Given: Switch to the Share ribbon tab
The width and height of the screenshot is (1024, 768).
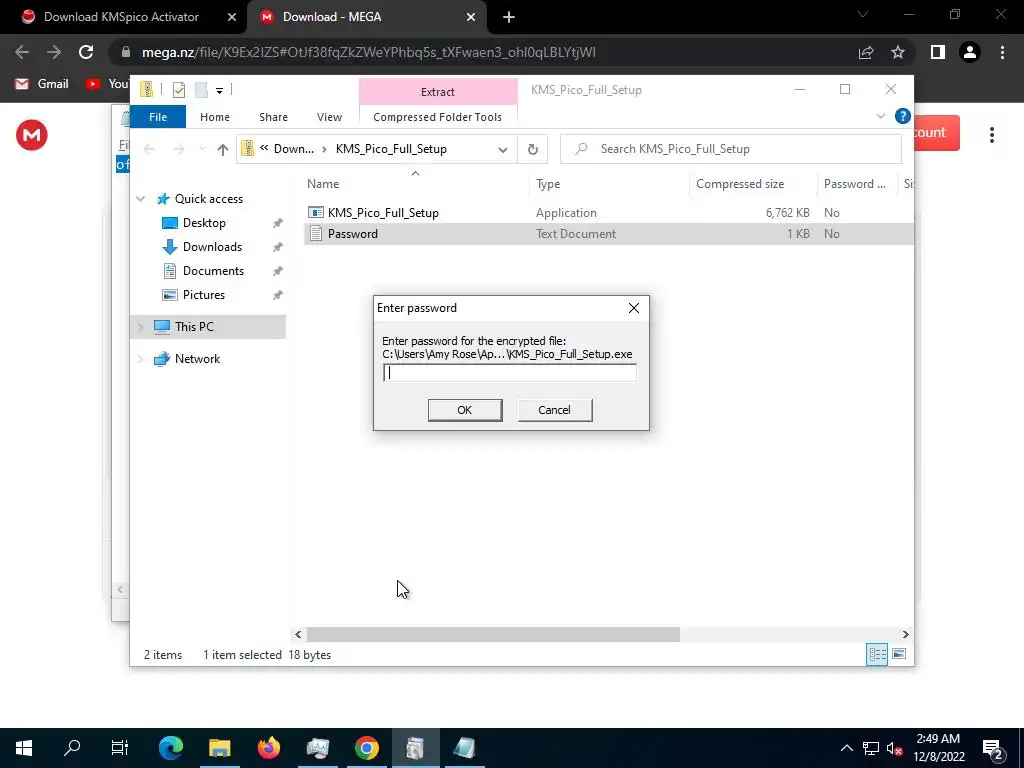Looking at the screenshot, I should [273, 117].
